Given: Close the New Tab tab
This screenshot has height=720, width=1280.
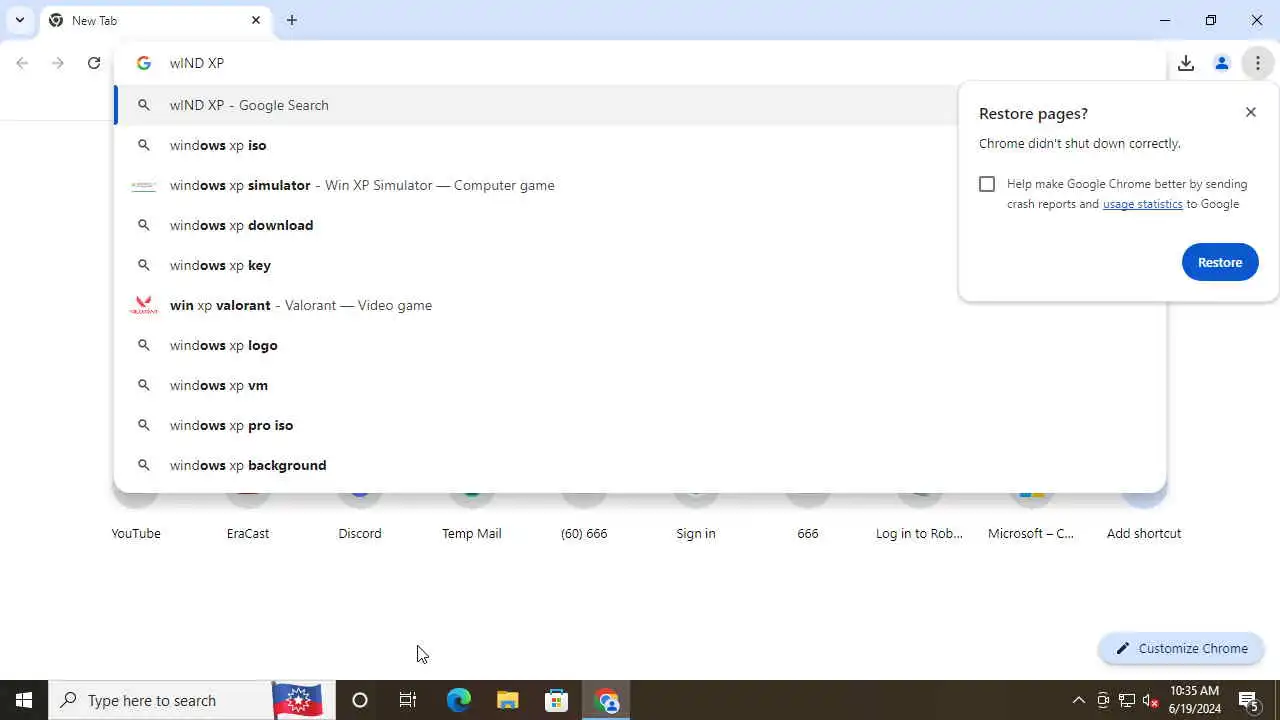Looking at the screenshot, I should 256,20.
